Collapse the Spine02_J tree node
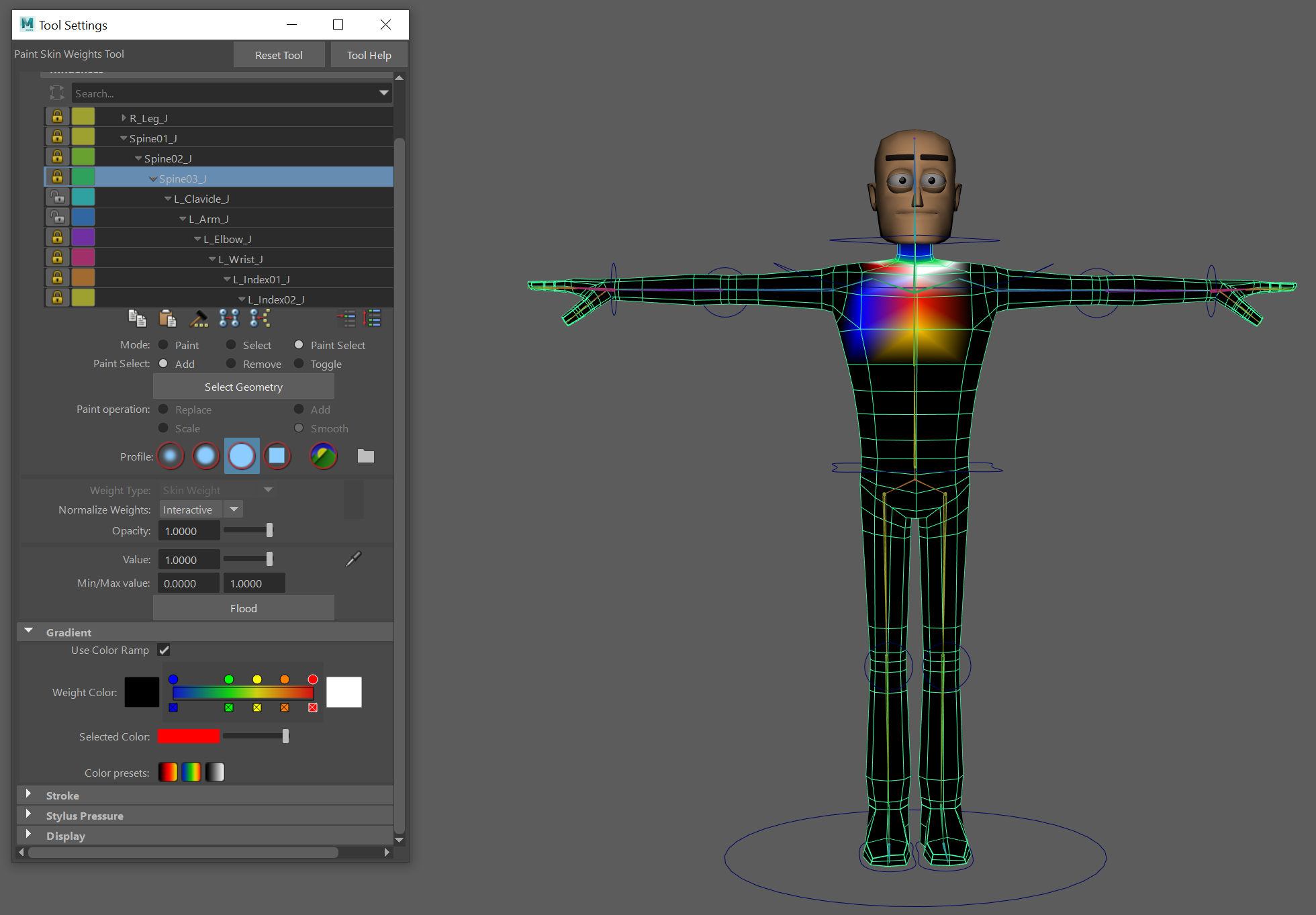Screen dimensions: 1316x915 pyautogui.click(x=138, y=158)
